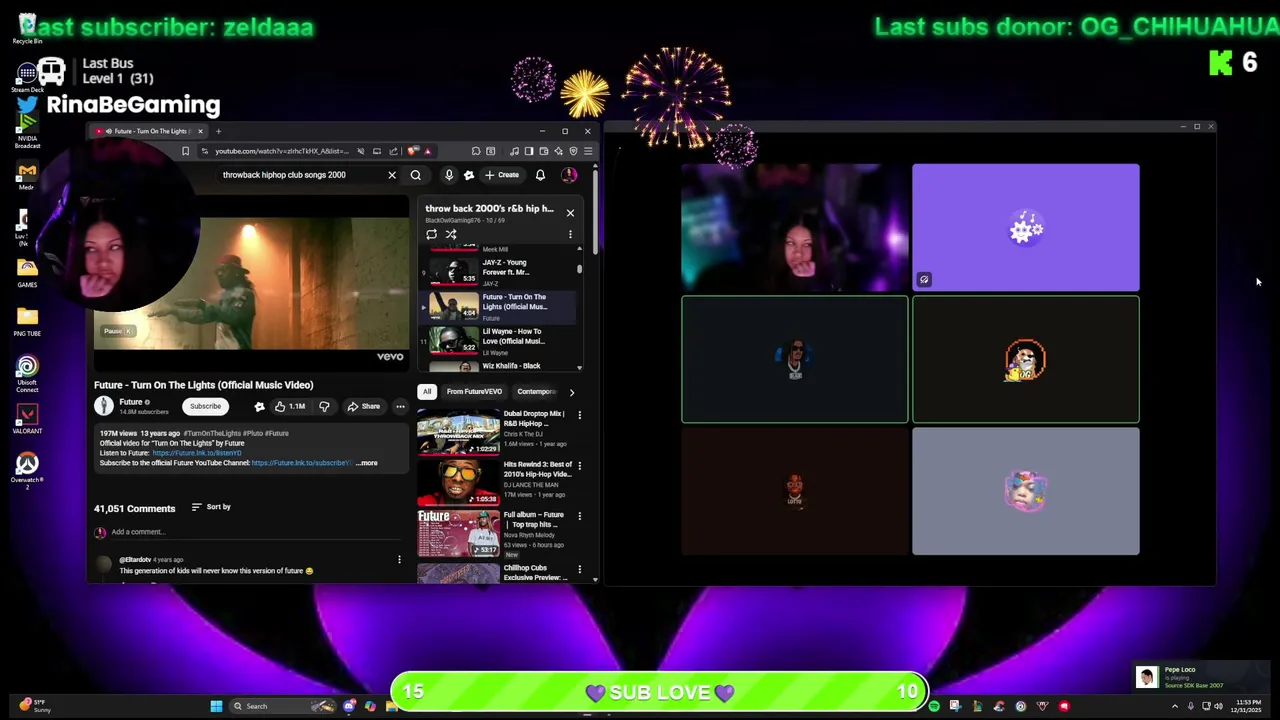The width and height of the screenshot is (1280, 720).
Task: Open Spotify in the taskbar
Action: pyautogui.click(x=934, y=706)
